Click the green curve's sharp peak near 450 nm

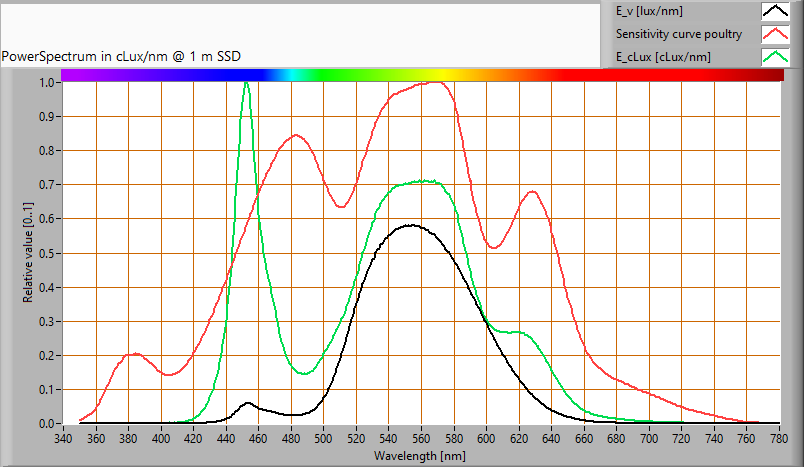coord(247,83)
